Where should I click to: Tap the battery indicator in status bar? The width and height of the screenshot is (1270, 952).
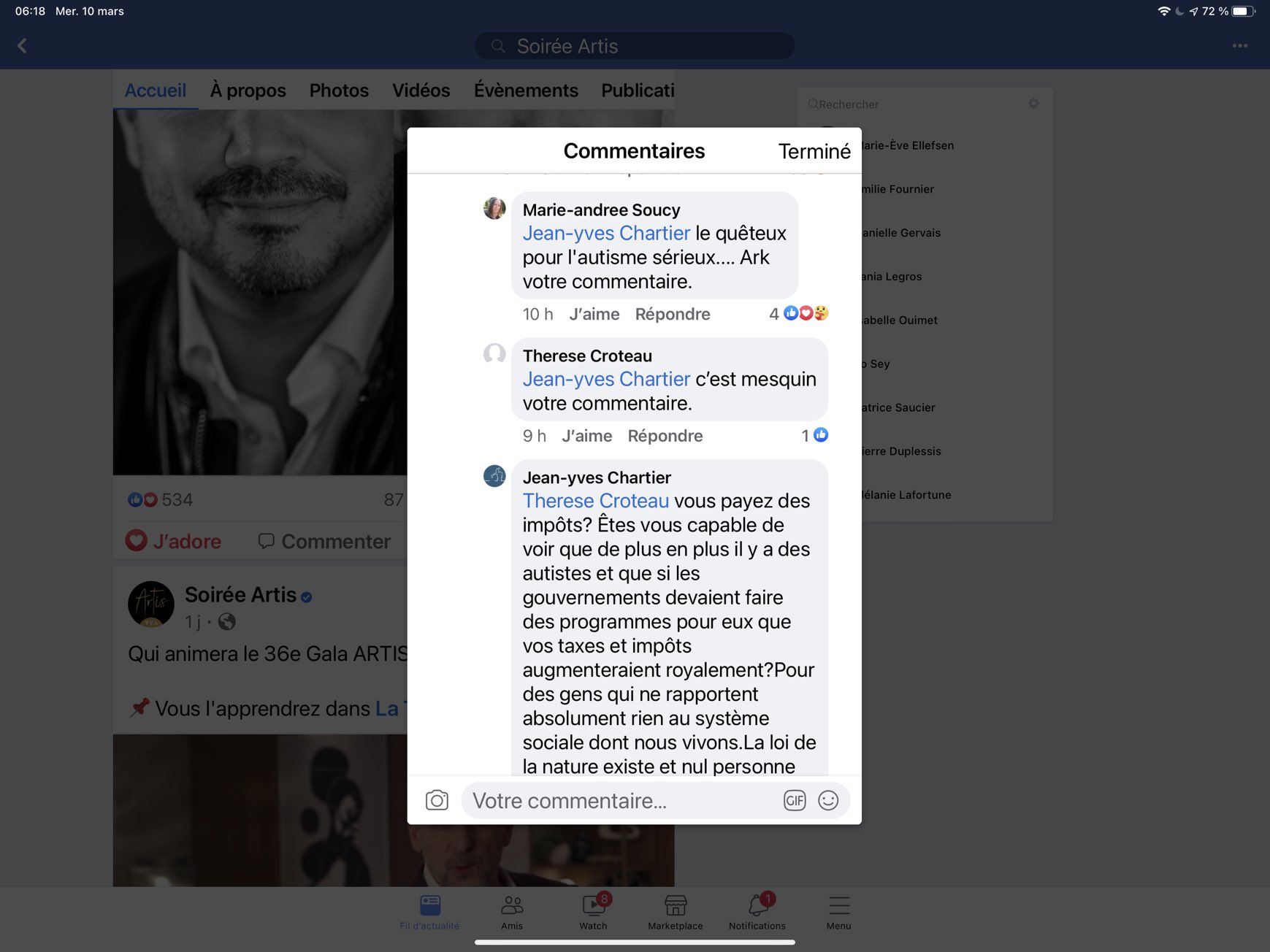tap(1243, 11)
